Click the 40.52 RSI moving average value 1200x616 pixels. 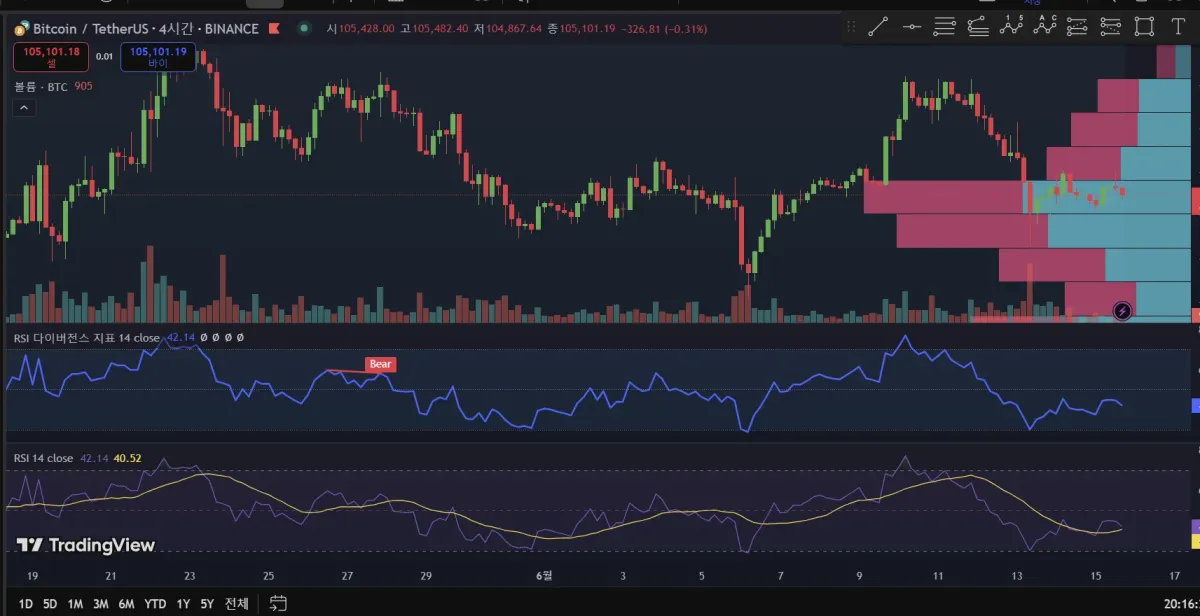128,458
